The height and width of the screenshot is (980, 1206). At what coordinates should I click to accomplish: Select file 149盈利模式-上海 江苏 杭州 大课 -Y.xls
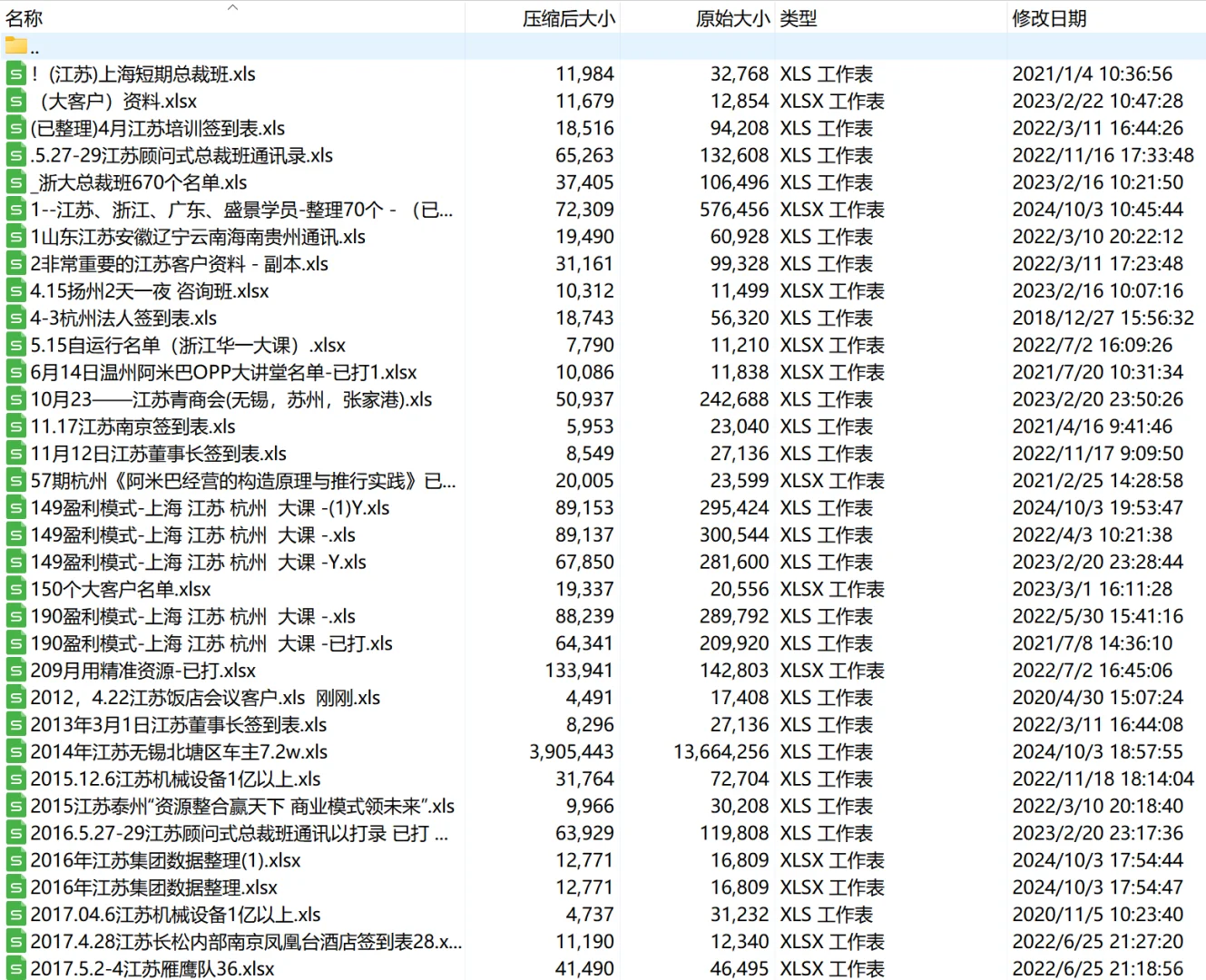(198, 562)
